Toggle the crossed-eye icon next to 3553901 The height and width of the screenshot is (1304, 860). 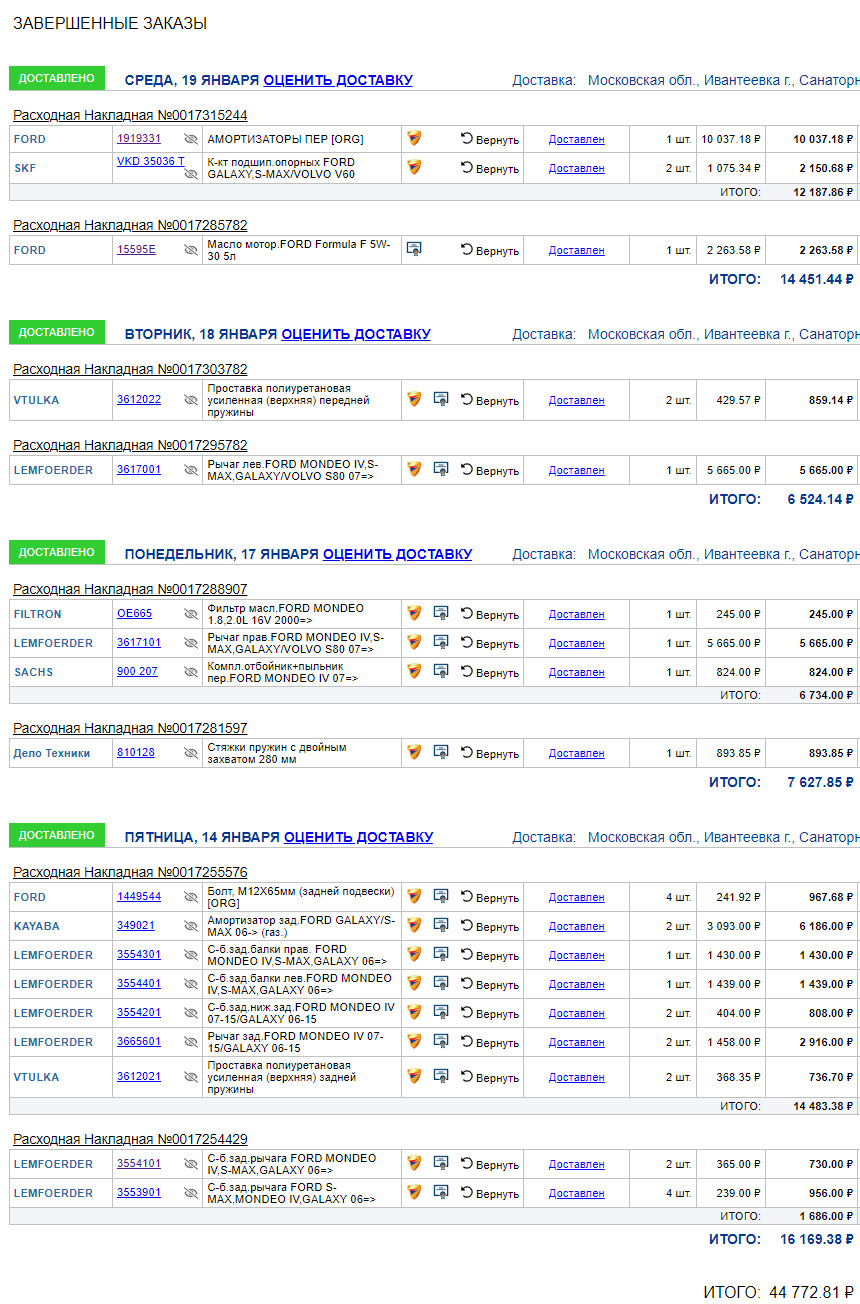coord(191,1193)
